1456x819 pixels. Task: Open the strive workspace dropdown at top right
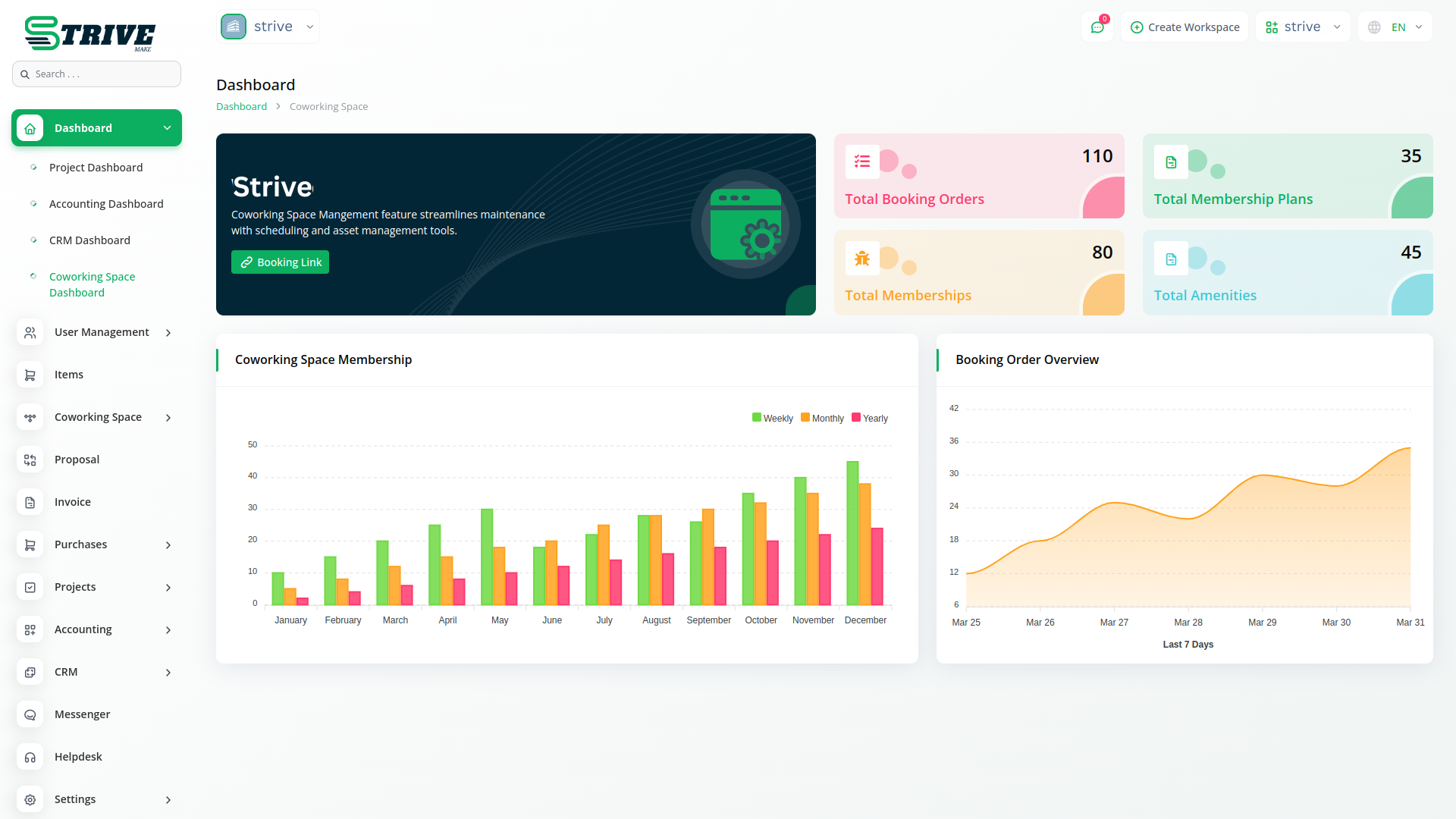click(1302, 27)
